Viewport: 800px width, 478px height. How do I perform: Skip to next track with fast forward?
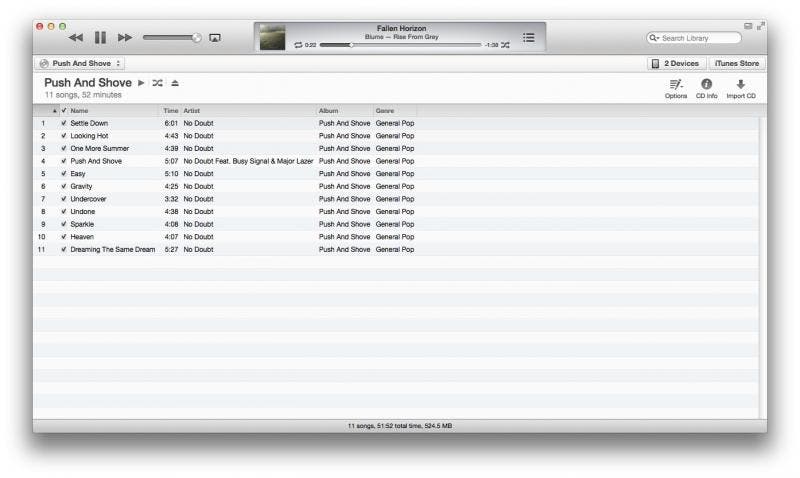(124, 38)
